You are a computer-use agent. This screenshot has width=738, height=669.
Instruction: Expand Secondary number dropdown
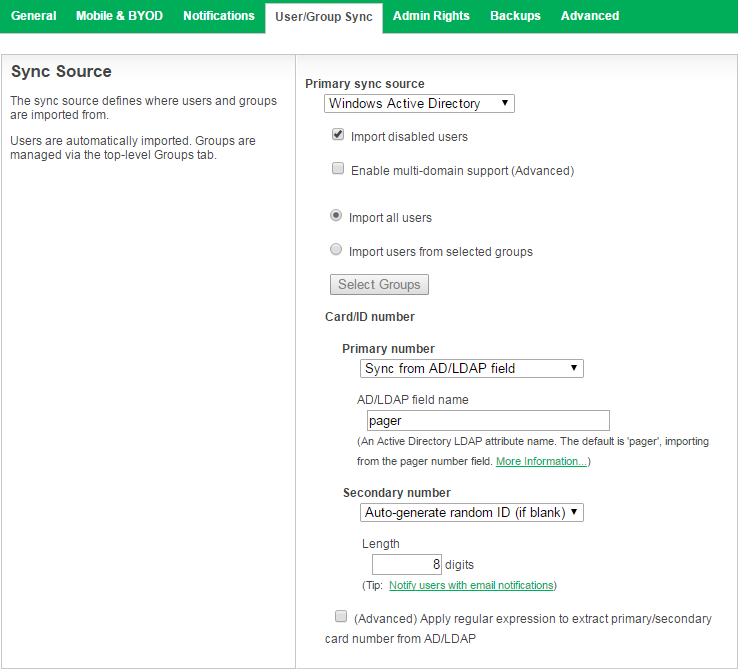tap(472, 512)
